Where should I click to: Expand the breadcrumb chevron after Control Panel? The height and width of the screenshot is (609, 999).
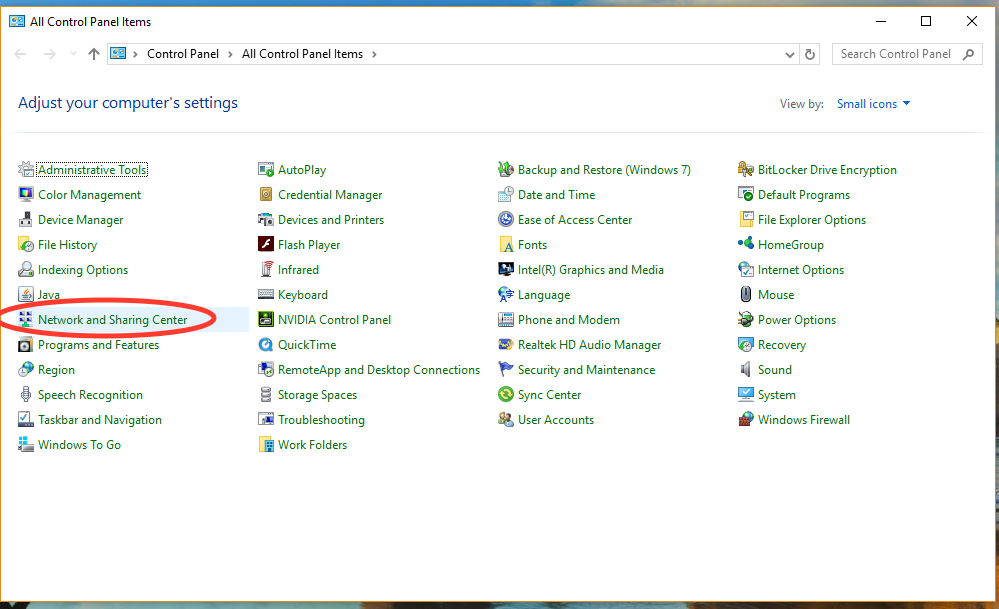(x=228, y=54)
